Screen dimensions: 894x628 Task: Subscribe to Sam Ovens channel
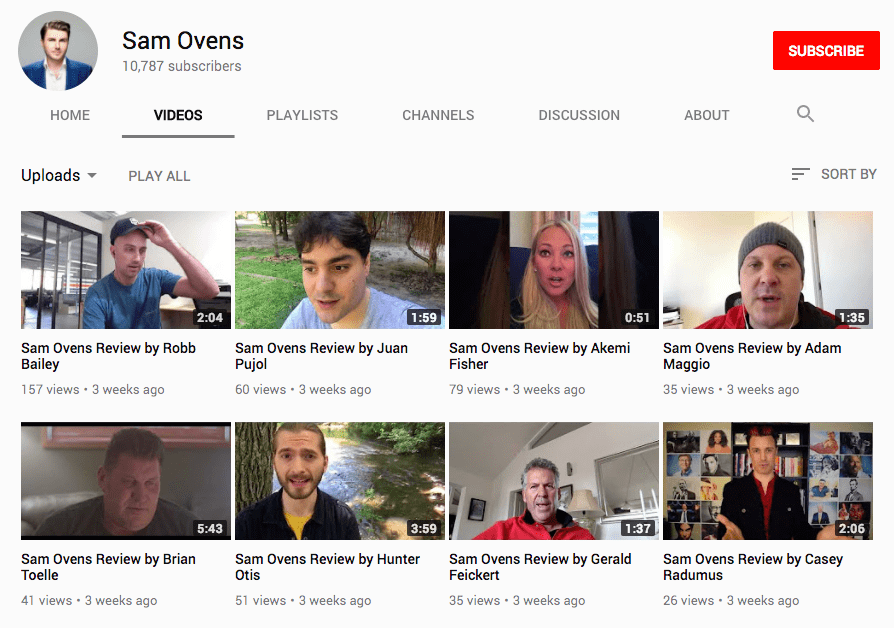pos(826,51)
